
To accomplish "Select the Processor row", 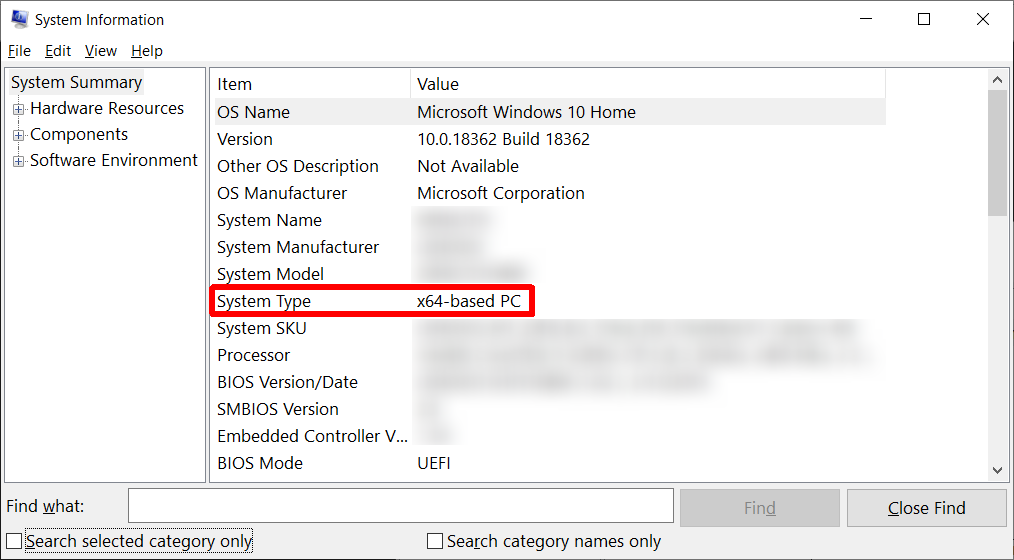I will click(550, 356).
